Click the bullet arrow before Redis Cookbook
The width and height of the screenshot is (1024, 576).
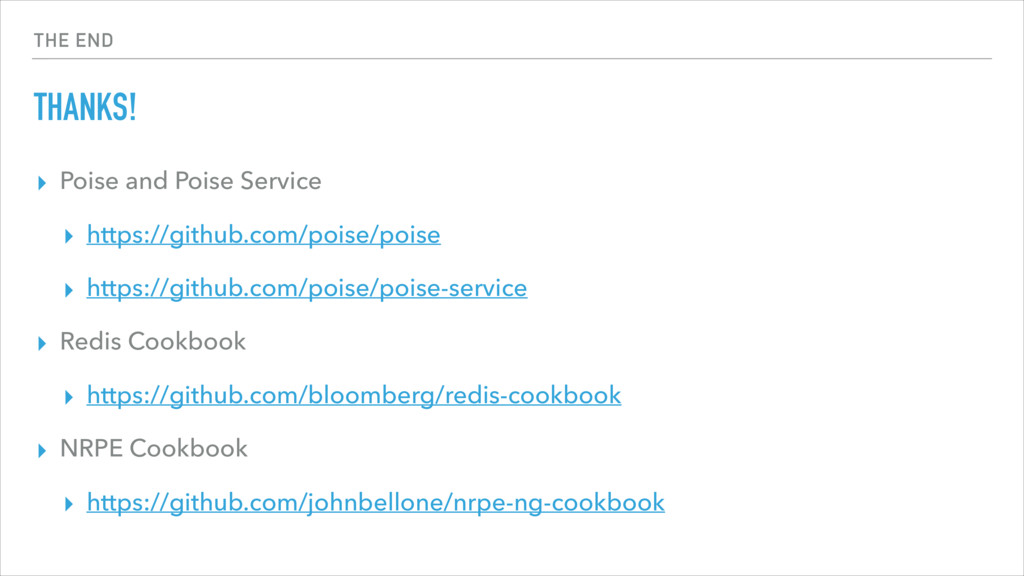[x=42, y=344]
